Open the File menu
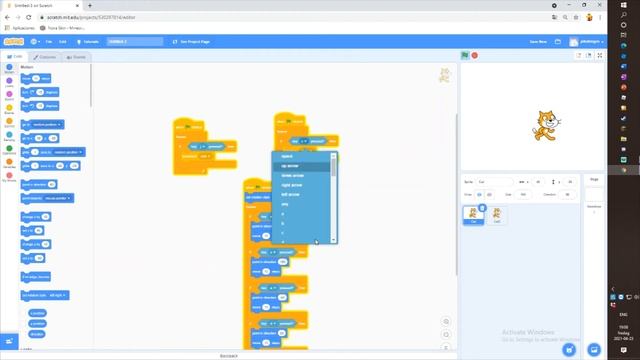The image size is (640, 360). (49, 42)
